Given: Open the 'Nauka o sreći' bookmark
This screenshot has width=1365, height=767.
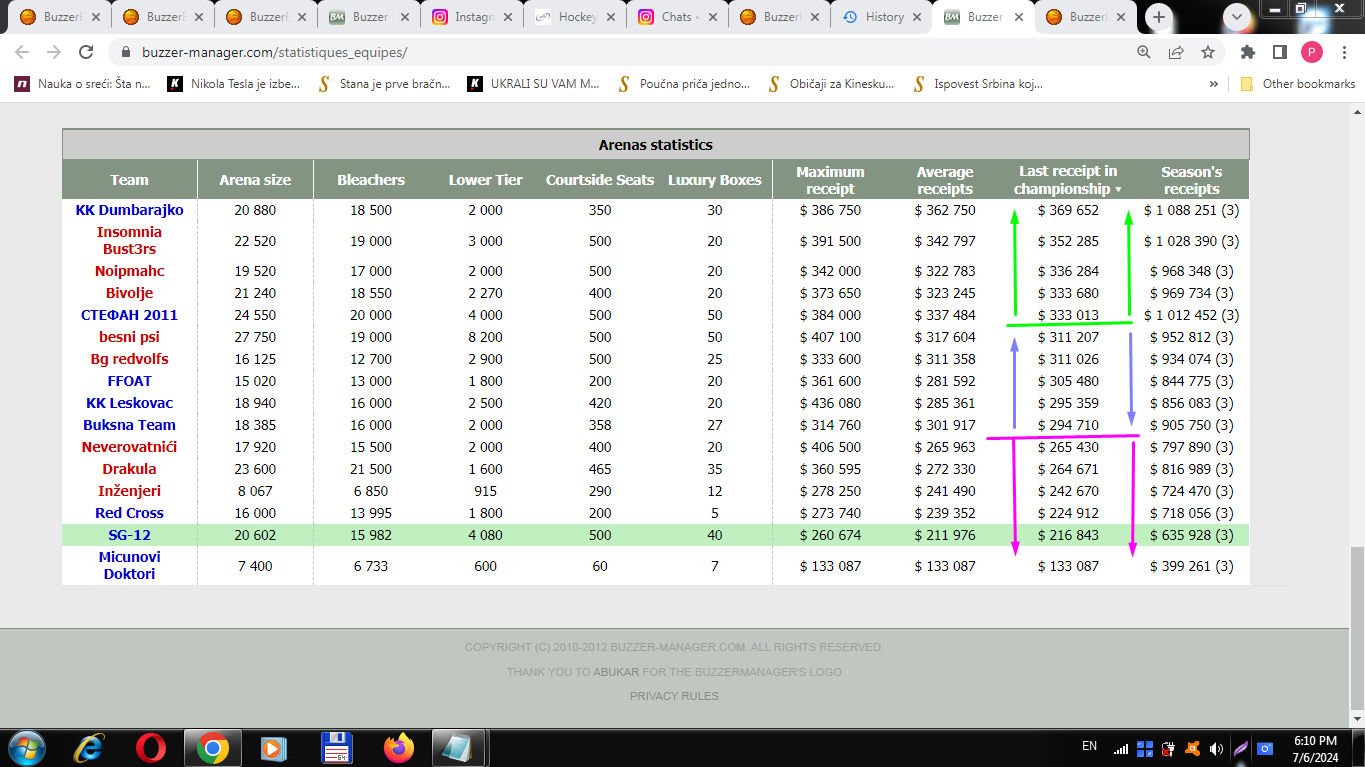Looking at the screenshot, I should tap(82, 84).
